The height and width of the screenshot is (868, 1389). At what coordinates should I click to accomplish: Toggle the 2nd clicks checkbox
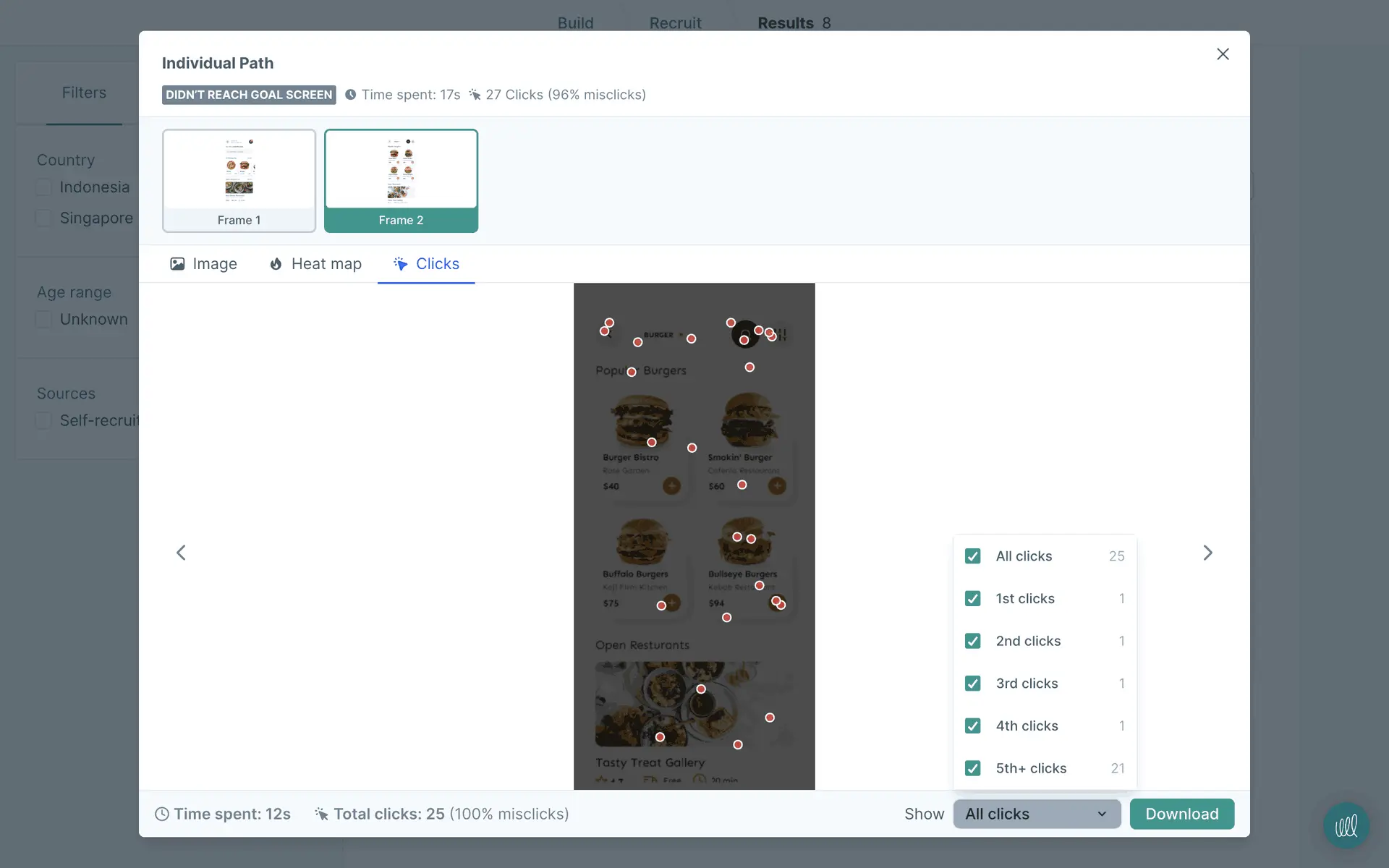[972, 641]
